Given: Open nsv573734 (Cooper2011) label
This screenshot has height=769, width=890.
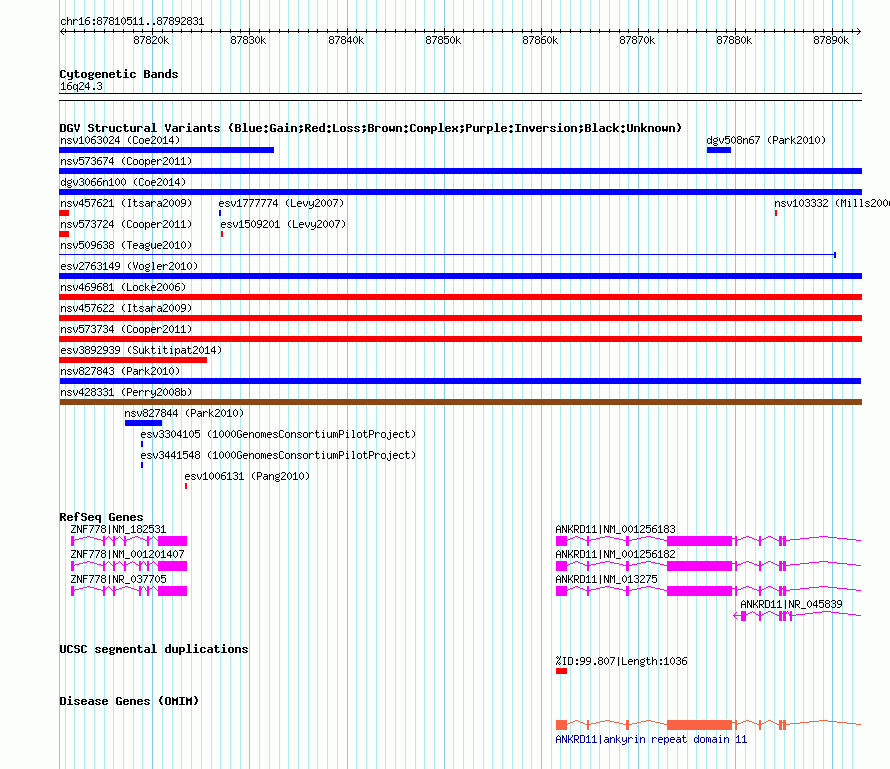Looking at the screenshot, I should (x=126, y=329).
